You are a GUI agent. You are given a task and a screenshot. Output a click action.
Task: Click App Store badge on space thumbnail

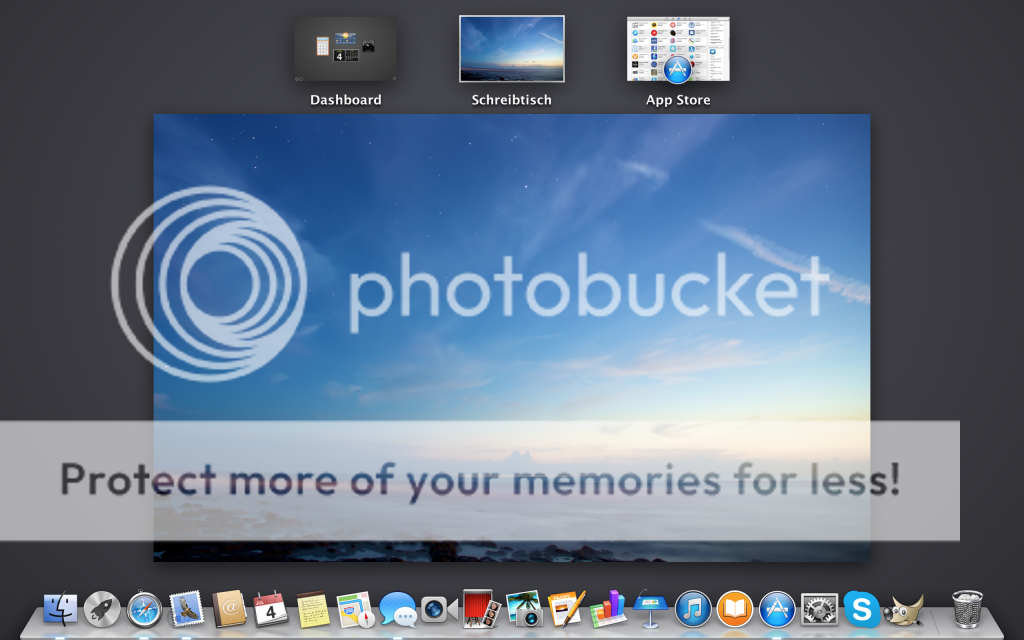[677, 70]
